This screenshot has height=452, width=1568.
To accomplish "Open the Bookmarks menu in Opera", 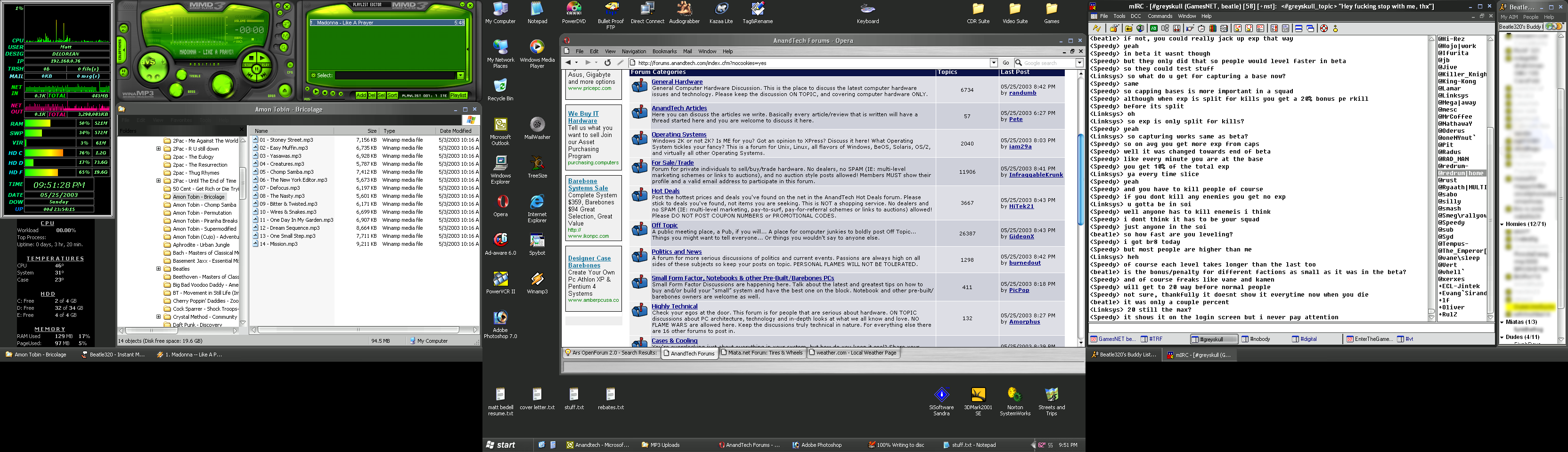I will click(665, 52).
